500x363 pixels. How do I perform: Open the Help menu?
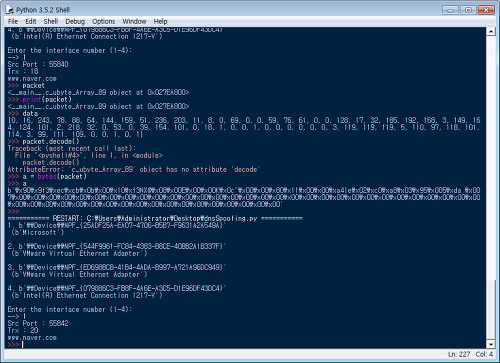point(160,21)
